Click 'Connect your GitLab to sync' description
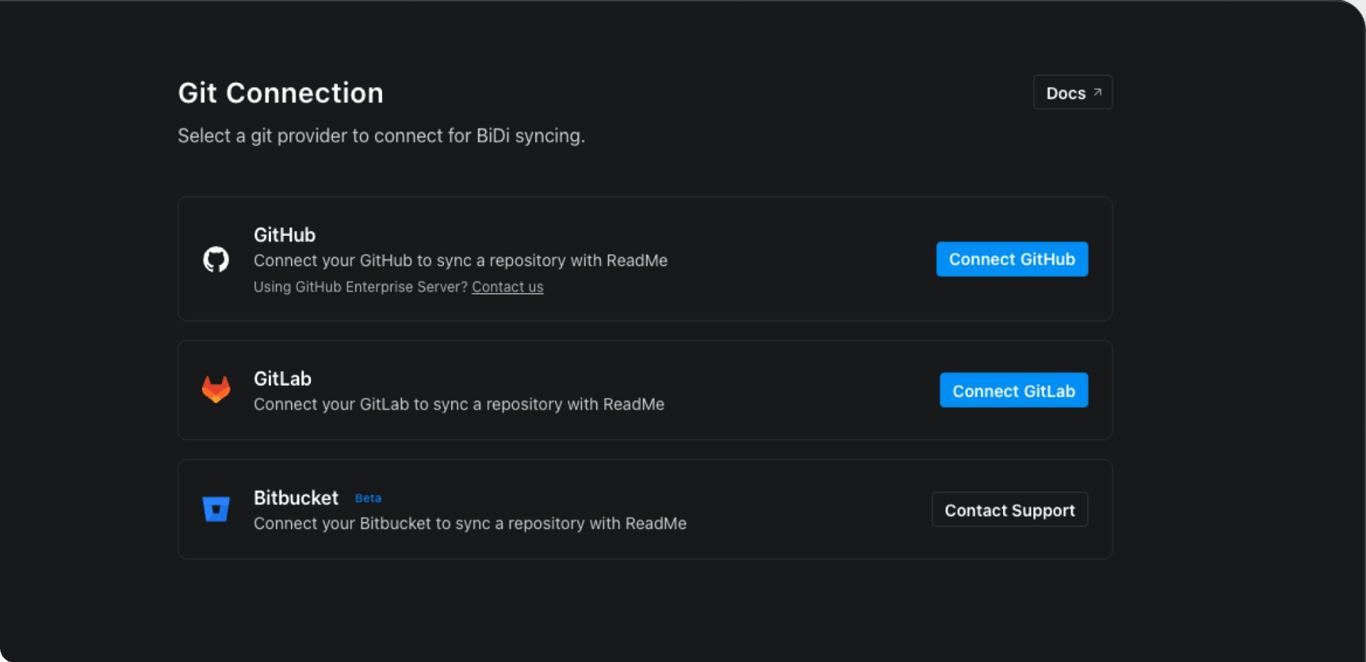This screenshot has width=1366, height=662. tap(459, 405)
